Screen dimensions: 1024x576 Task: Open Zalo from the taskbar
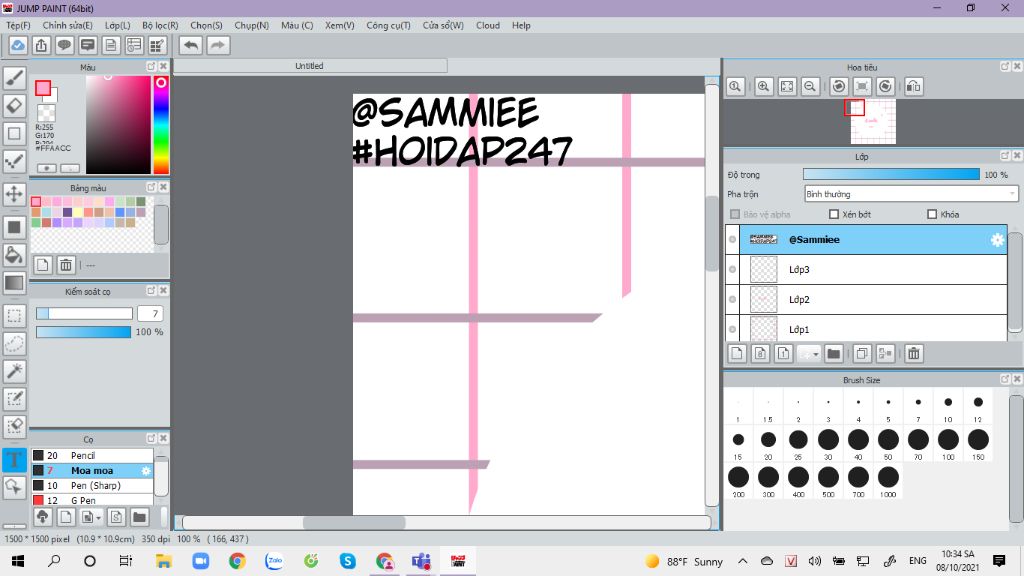[274, 560]
